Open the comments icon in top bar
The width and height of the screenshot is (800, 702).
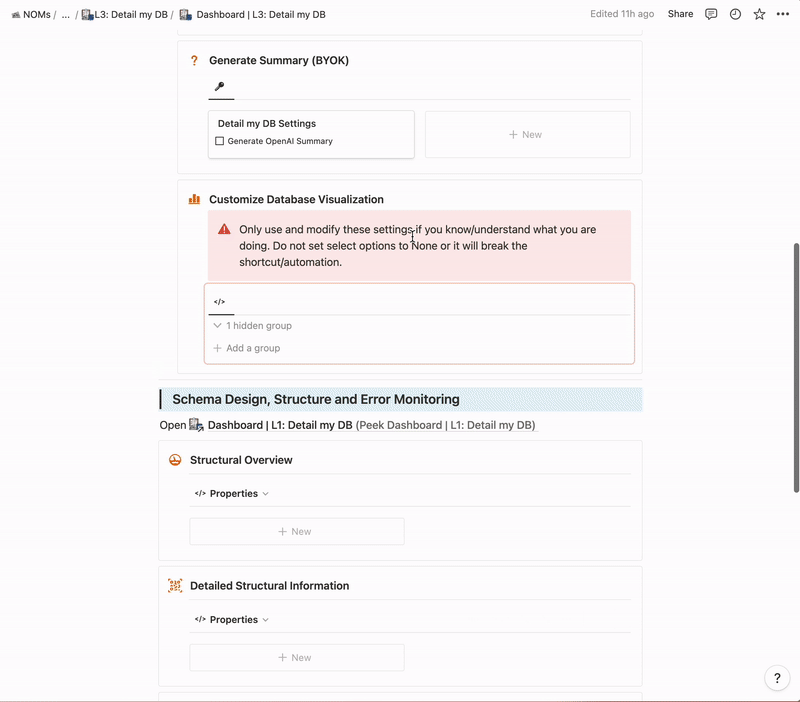[x=711, y=15]
